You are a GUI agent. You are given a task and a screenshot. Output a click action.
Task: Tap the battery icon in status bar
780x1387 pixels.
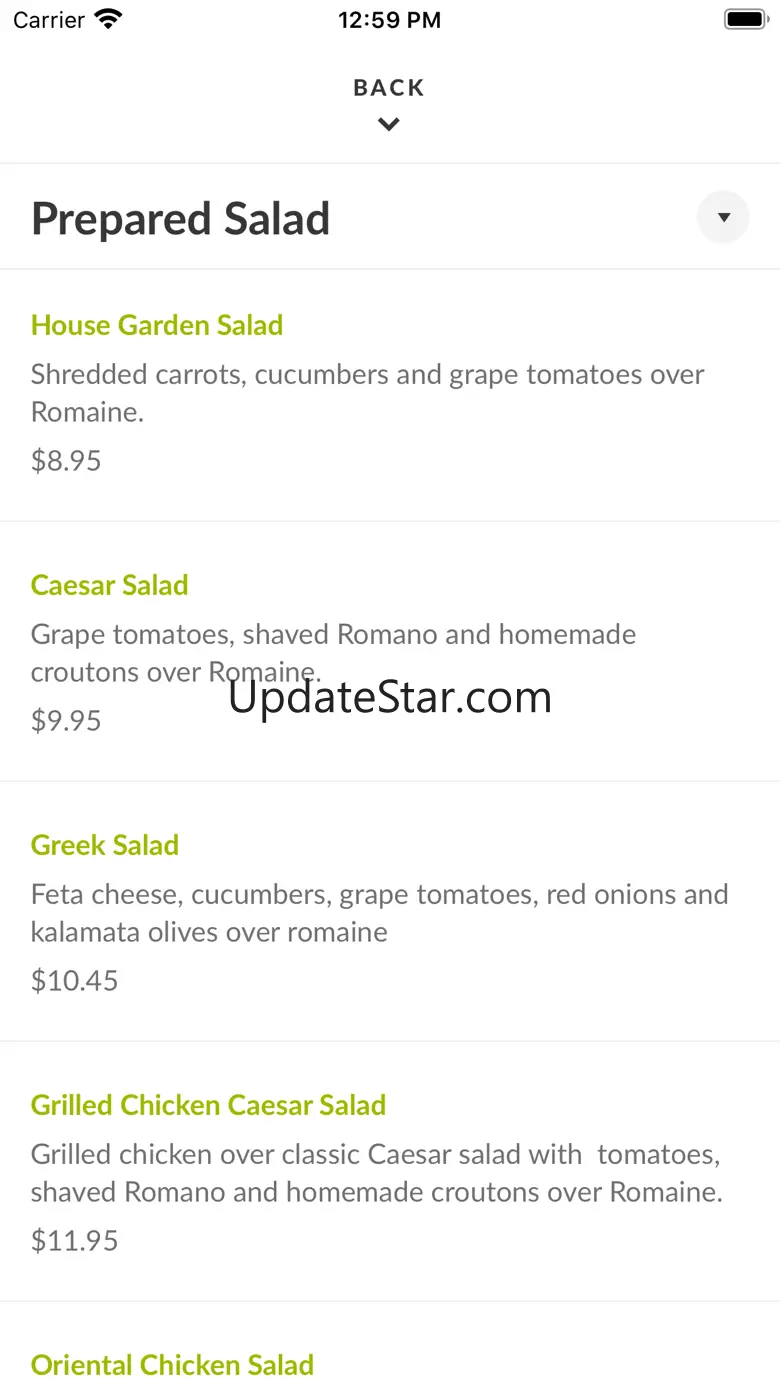pos(744,20)
